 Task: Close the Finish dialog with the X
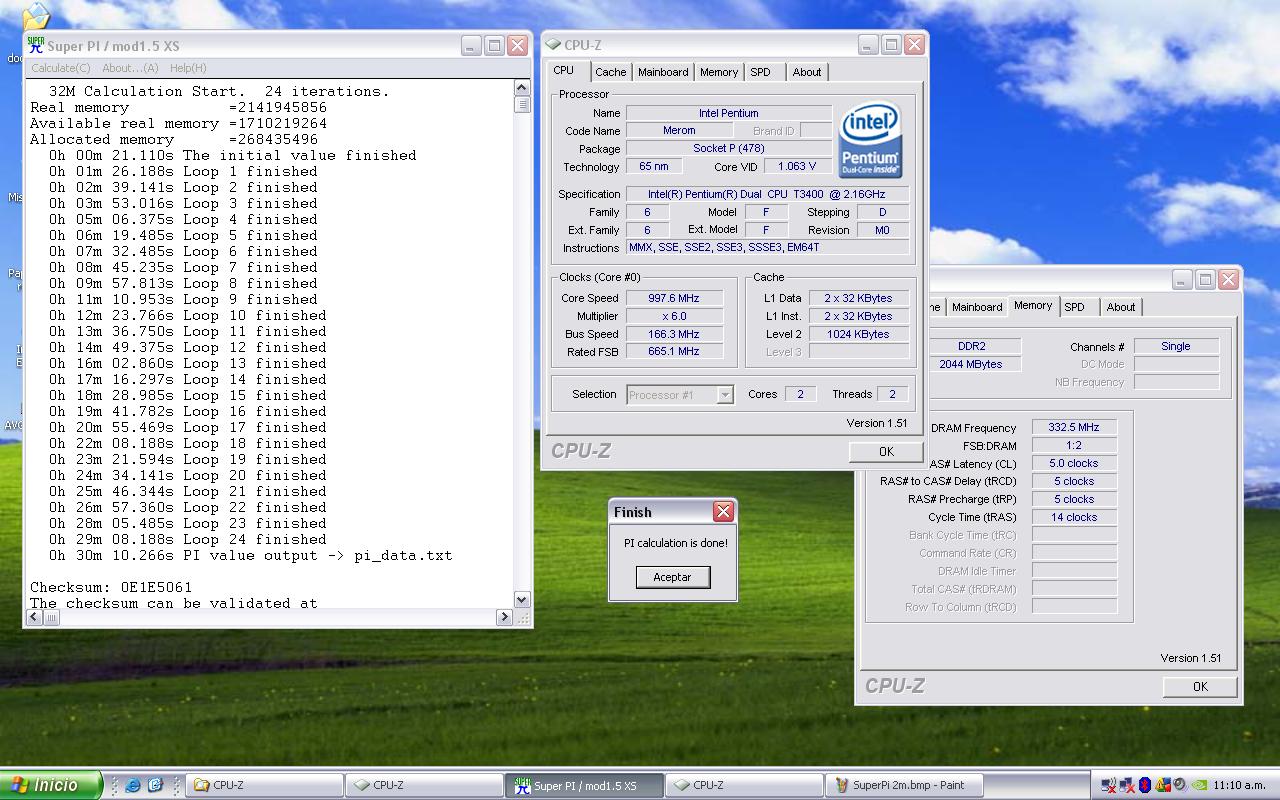(723, 512)
